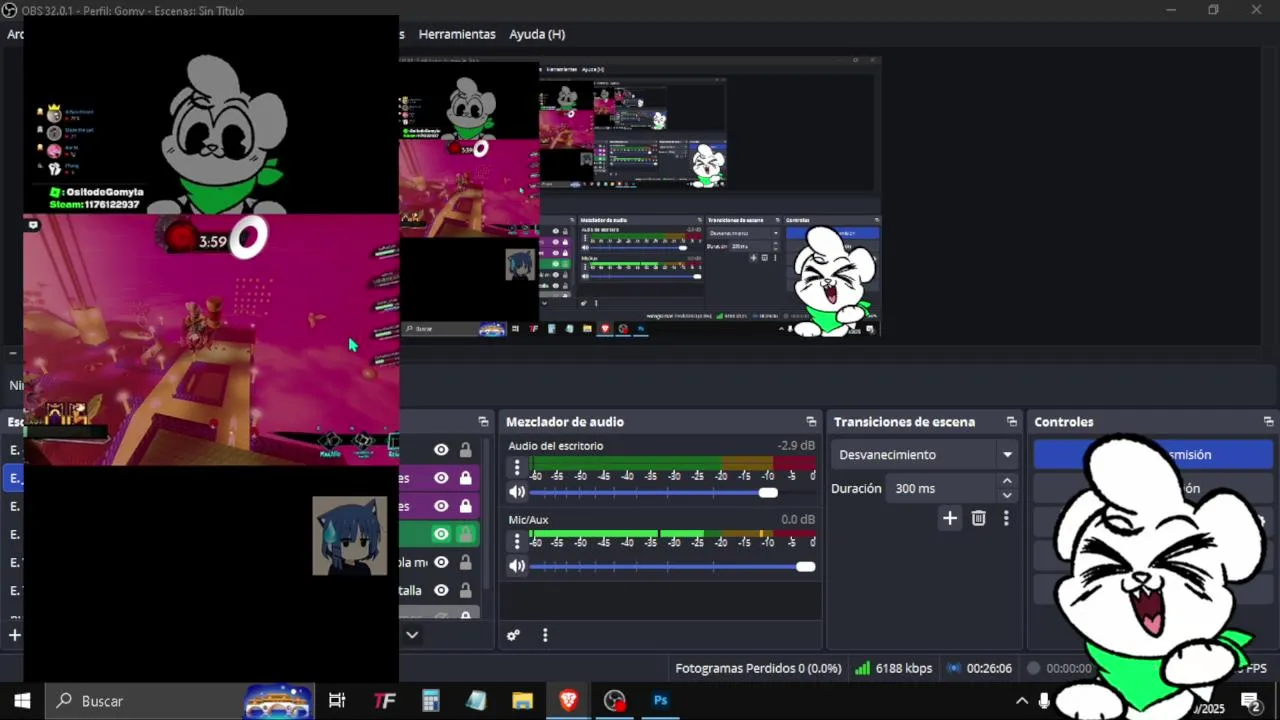
Task: Open the notification center icon
Action: click(1250, 701)
